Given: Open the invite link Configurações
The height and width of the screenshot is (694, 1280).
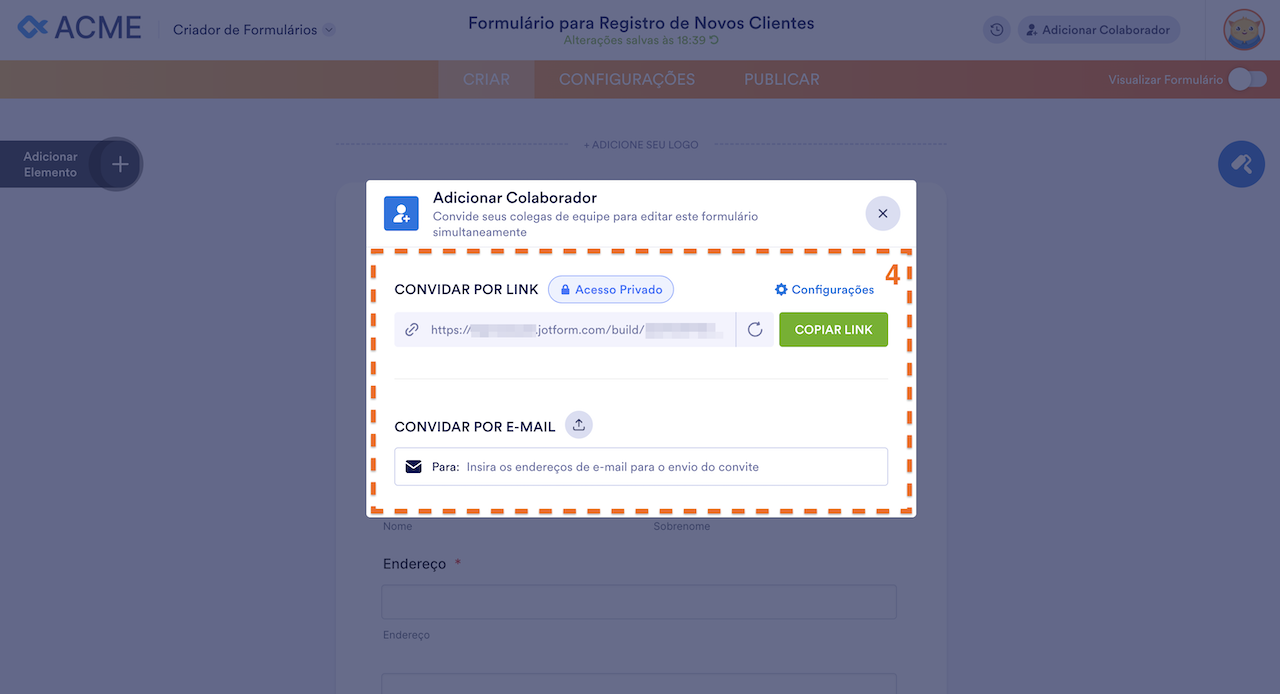Looking at the screenshot, I should point(824,290).
